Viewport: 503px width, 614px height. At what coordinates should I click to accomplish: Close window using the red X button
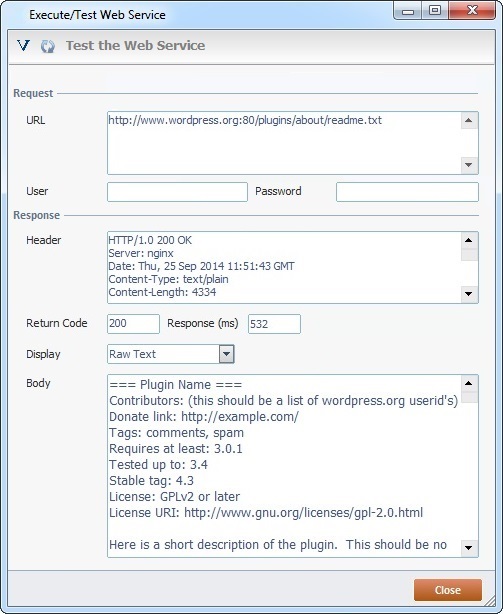472,11
